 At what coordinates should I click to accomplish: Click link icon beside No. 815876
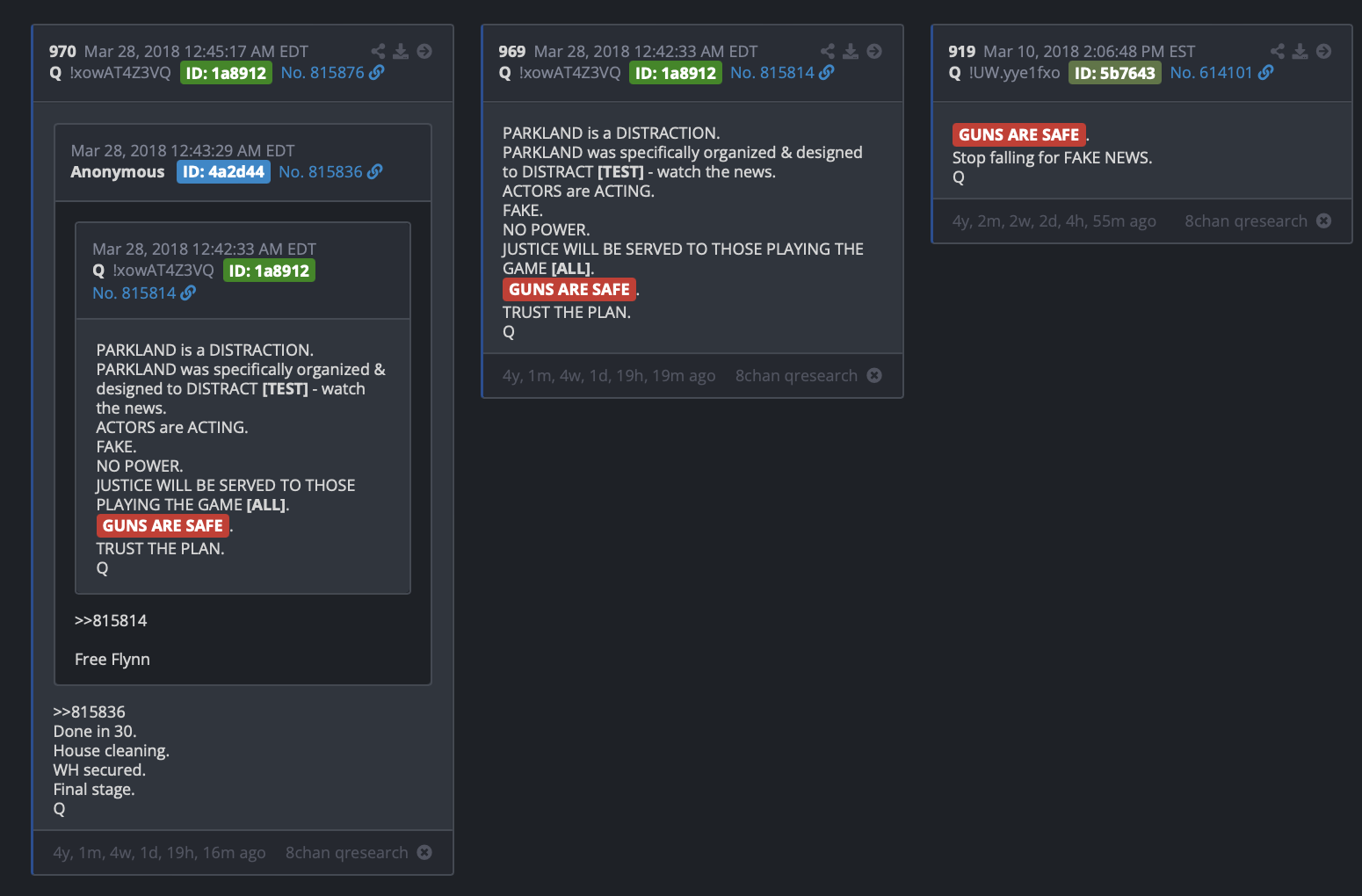tap(376, 73)
